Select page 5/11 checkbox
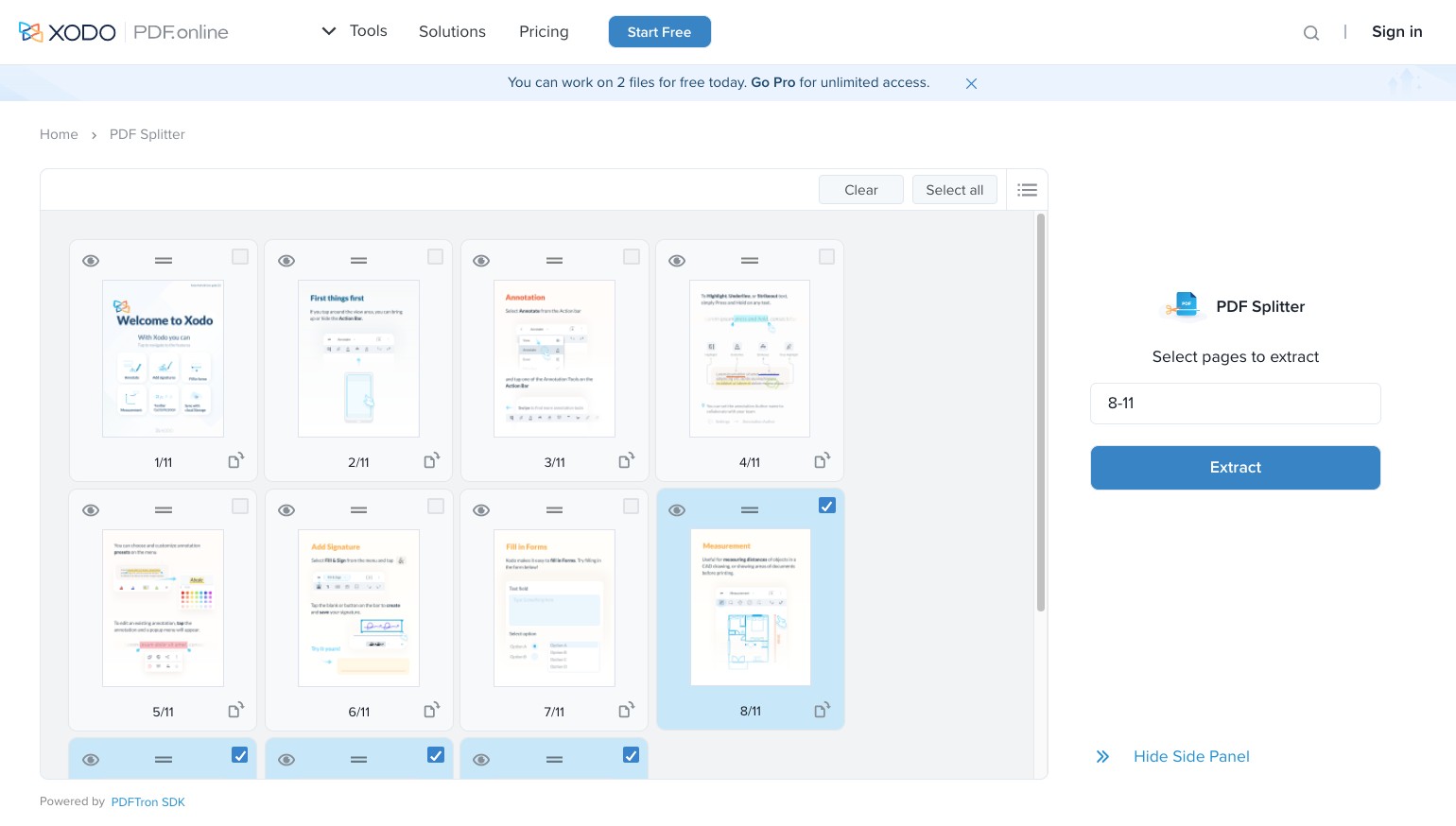This screenshot has width=1456, height=826. pos(240,507)
